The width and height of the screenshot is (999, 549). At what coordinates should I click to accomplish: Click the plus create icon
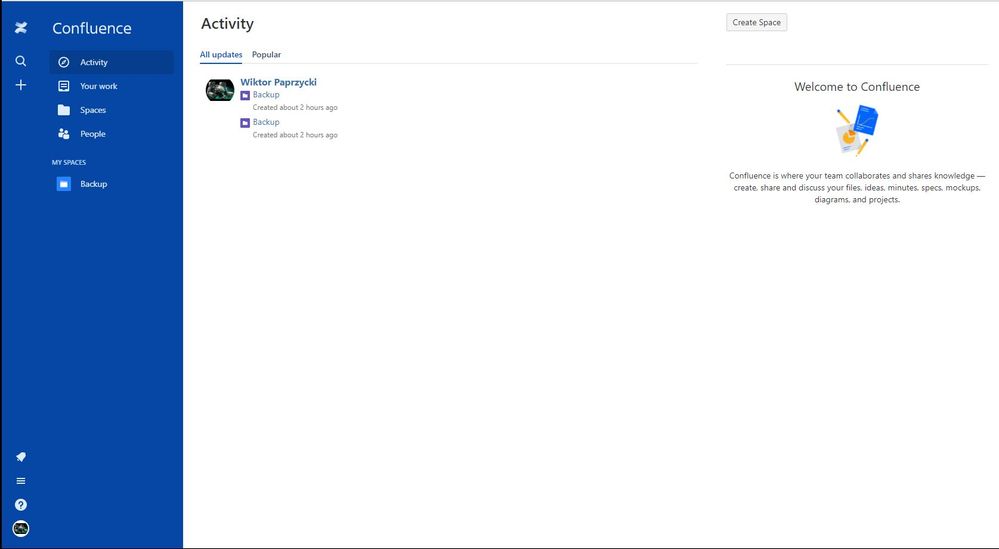tap(21, 85)
